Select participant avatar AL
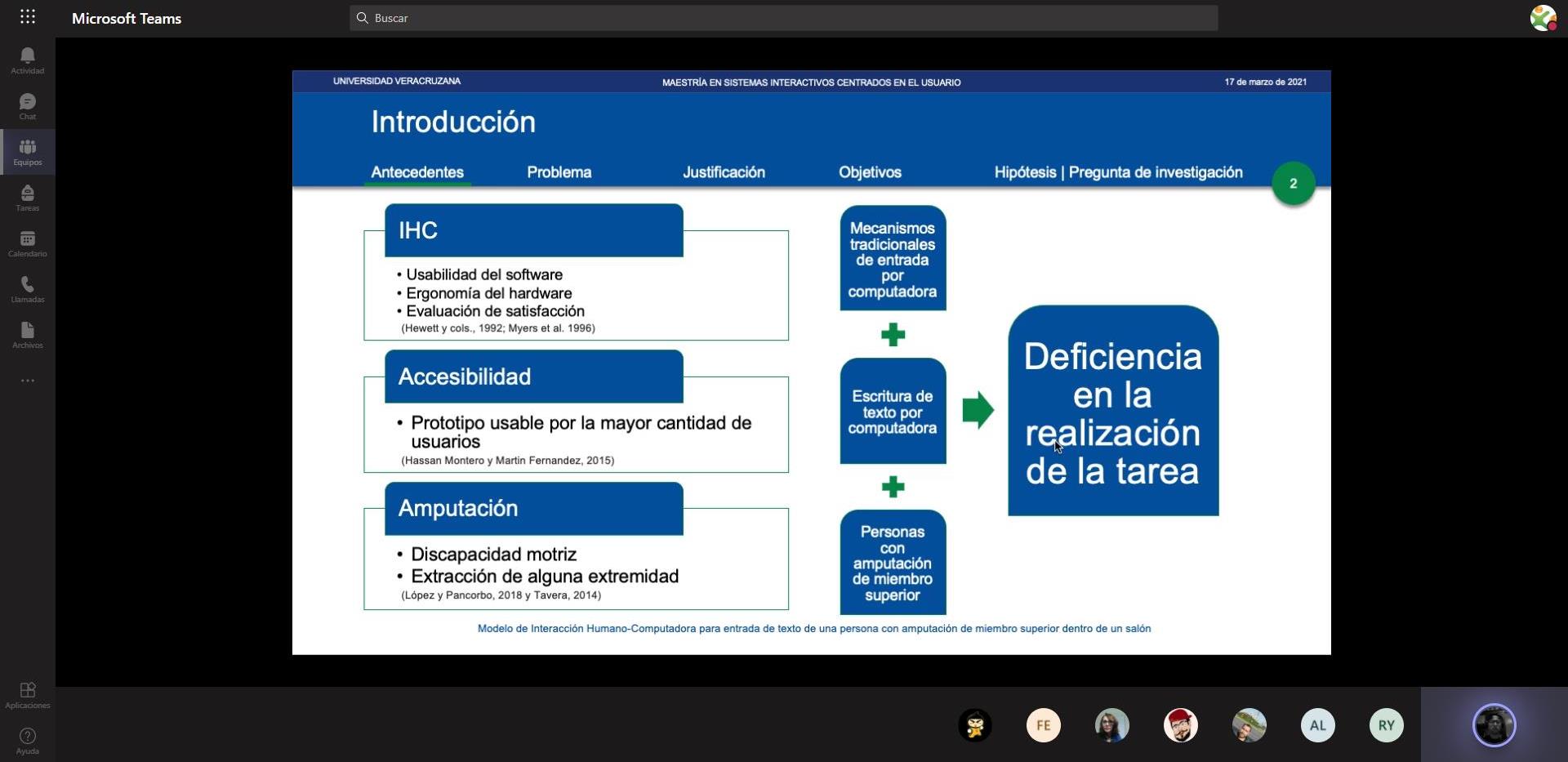The width and height of the screenshot is (1568, 762). click(1317, 725)
